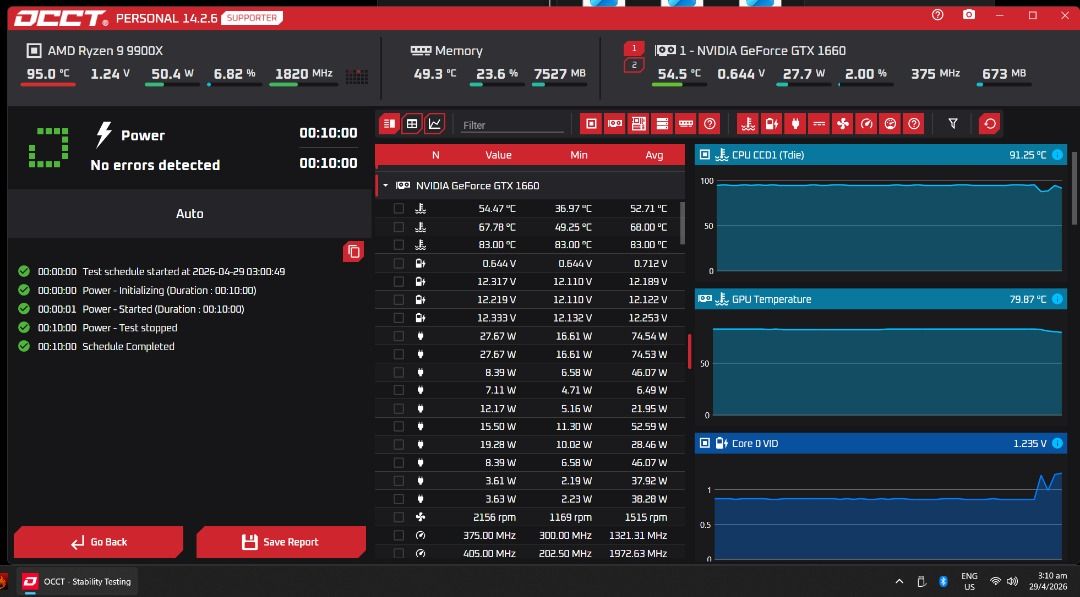This screenshot has width=1080, height=597.
Task: Click the 'Power - Test stopped' log entry
Action: (129, 328)
